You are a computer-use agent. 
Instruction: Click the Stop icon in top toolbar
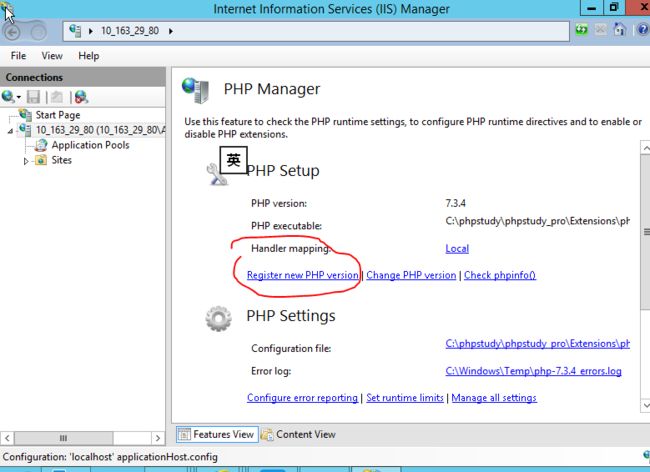point(600,29)
